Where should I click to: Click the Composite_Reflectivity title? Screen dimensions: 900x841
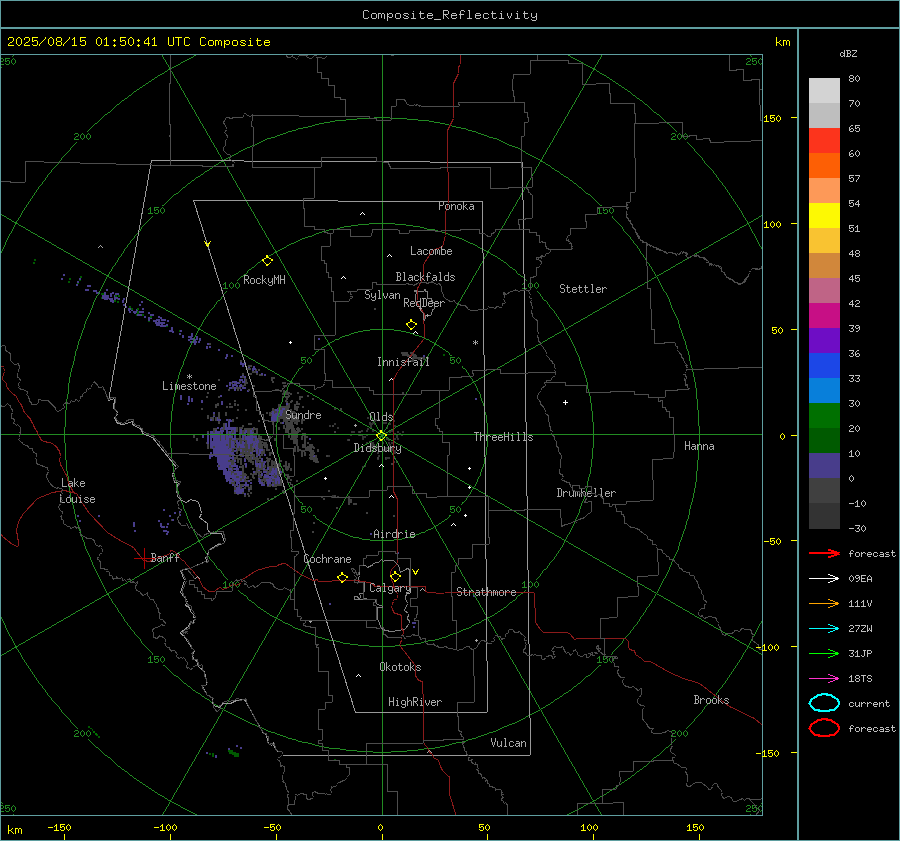click(x=450, y=15)
